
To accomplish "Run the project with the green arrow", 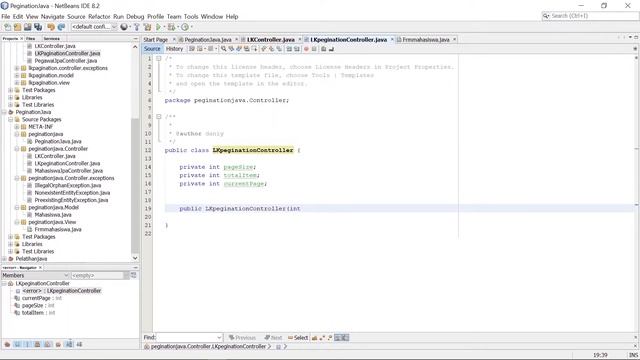I will point(158,27).
